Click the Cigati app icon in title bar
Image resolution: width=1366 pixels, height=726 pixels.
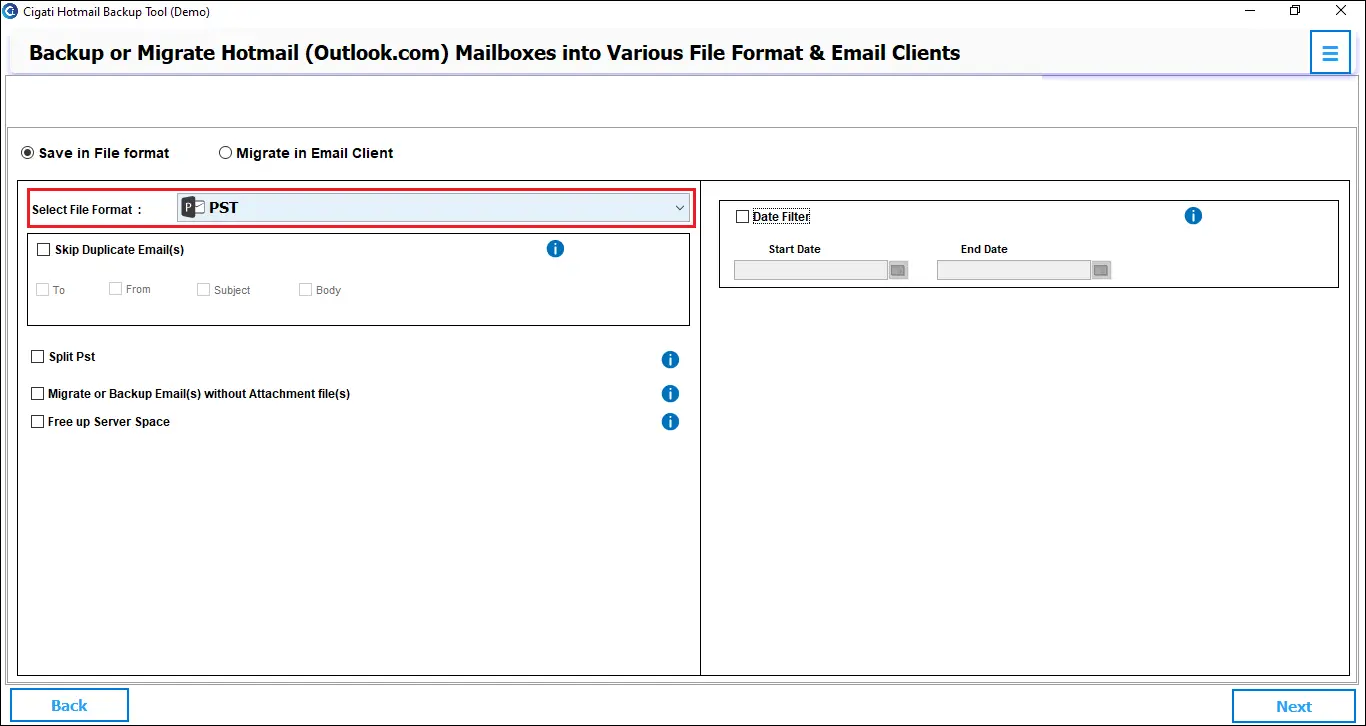[x=10, y=11]
